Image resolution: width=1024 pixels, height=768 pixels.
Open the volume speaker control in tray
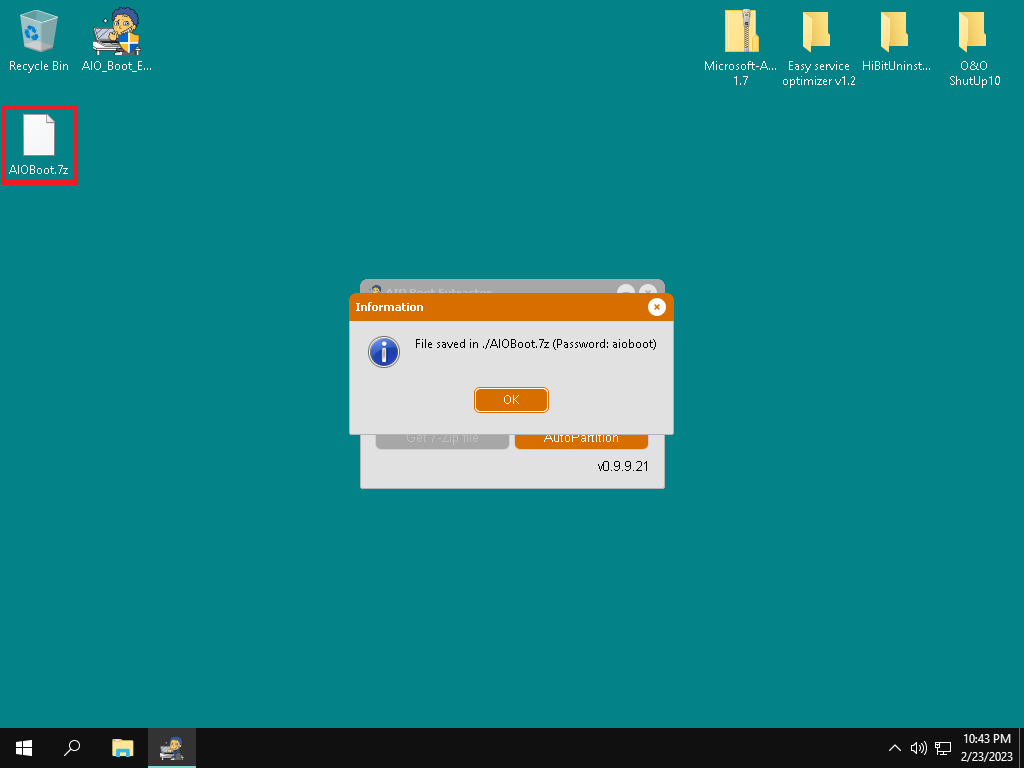(919, 748)
